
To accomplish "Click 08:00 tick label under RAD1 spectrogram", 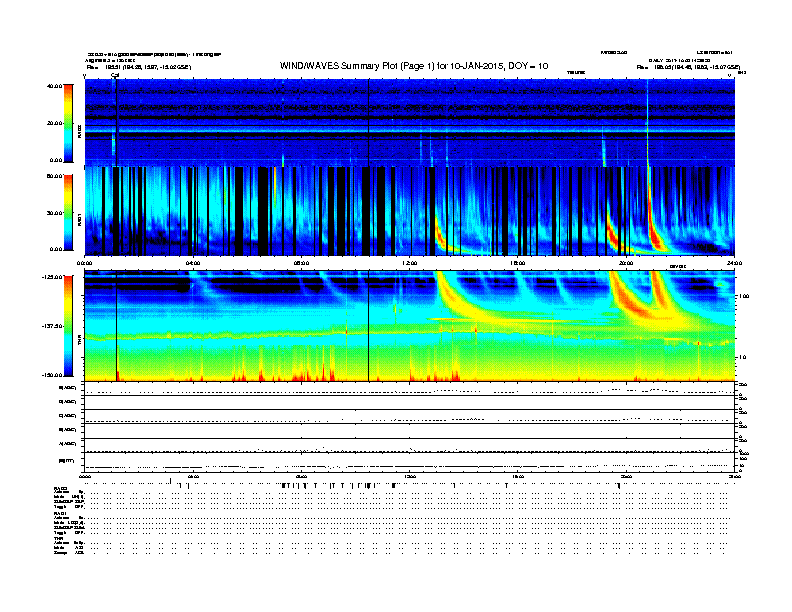I will [x=301, y=263].
